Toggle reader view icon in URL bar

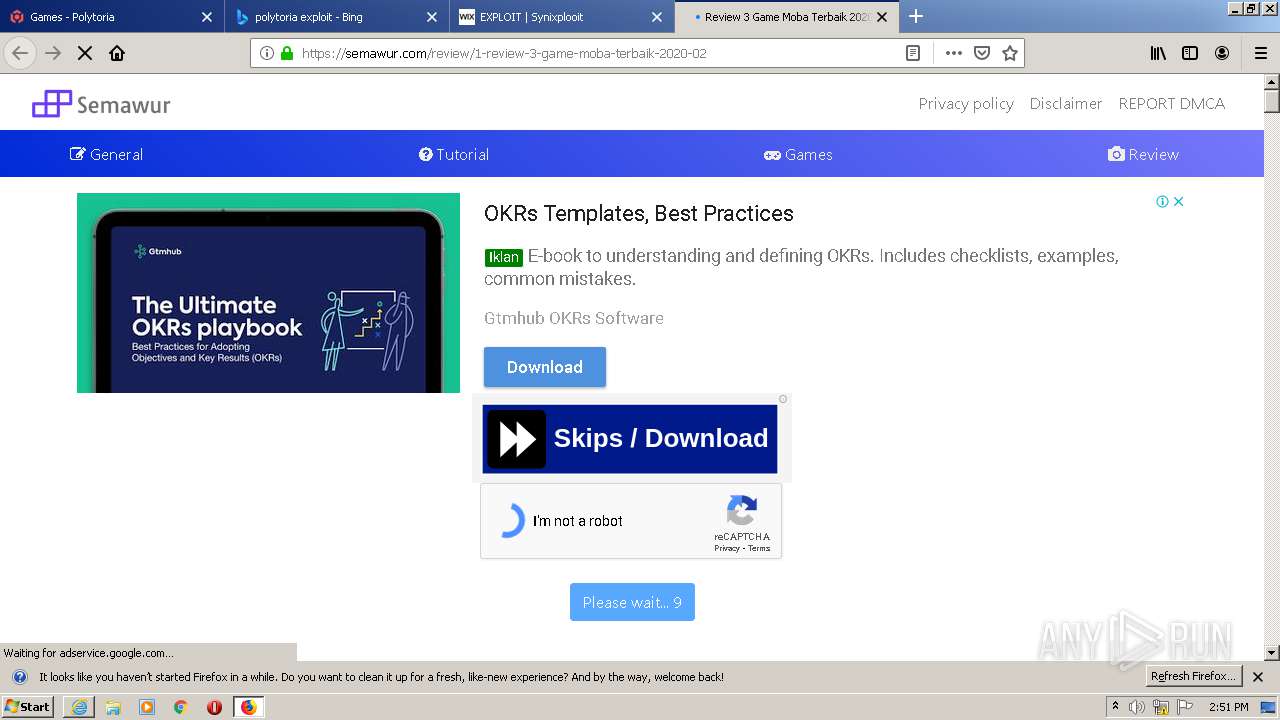click(x=913, y=53)
